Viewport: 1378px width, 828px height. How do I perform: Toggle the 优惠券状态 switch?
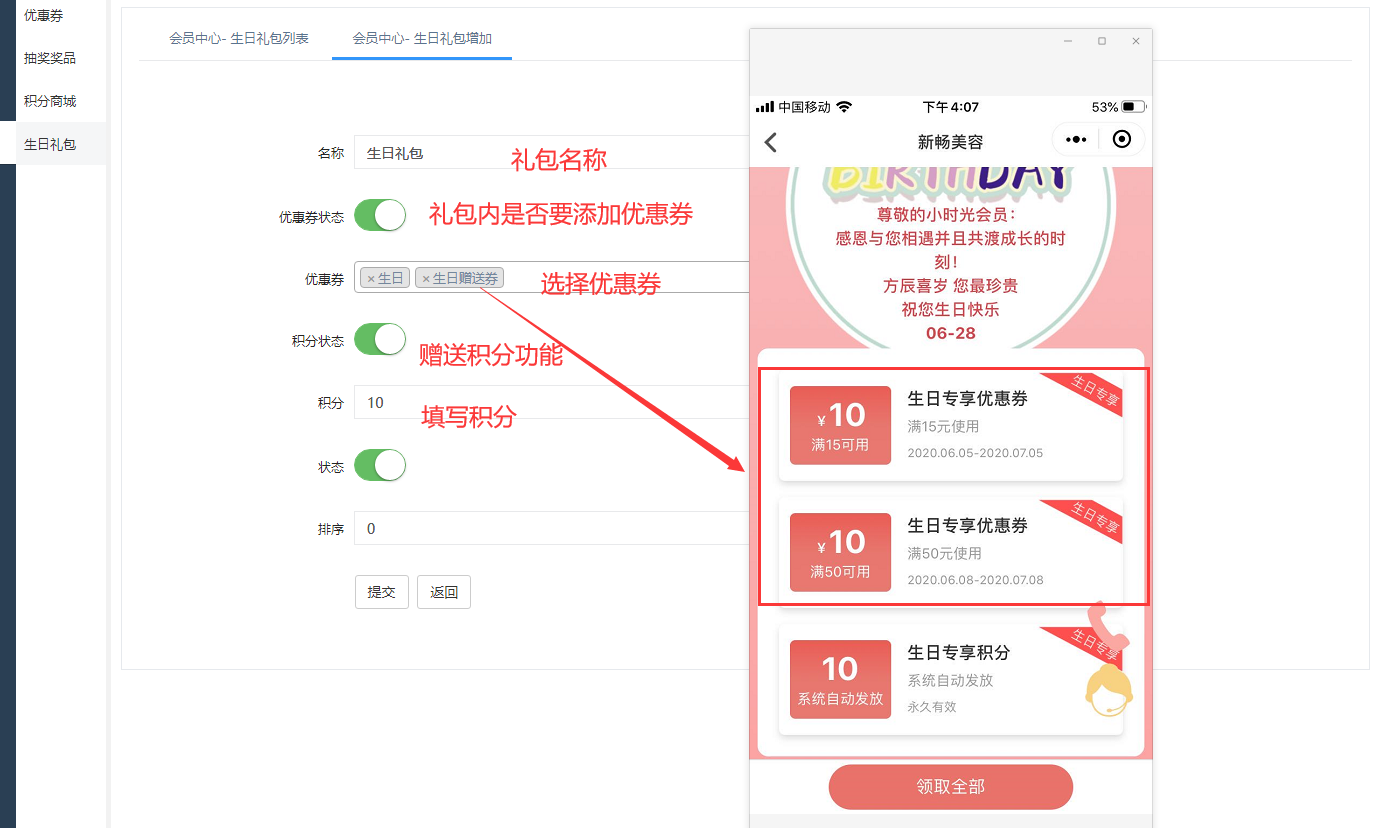pos(380,215)
